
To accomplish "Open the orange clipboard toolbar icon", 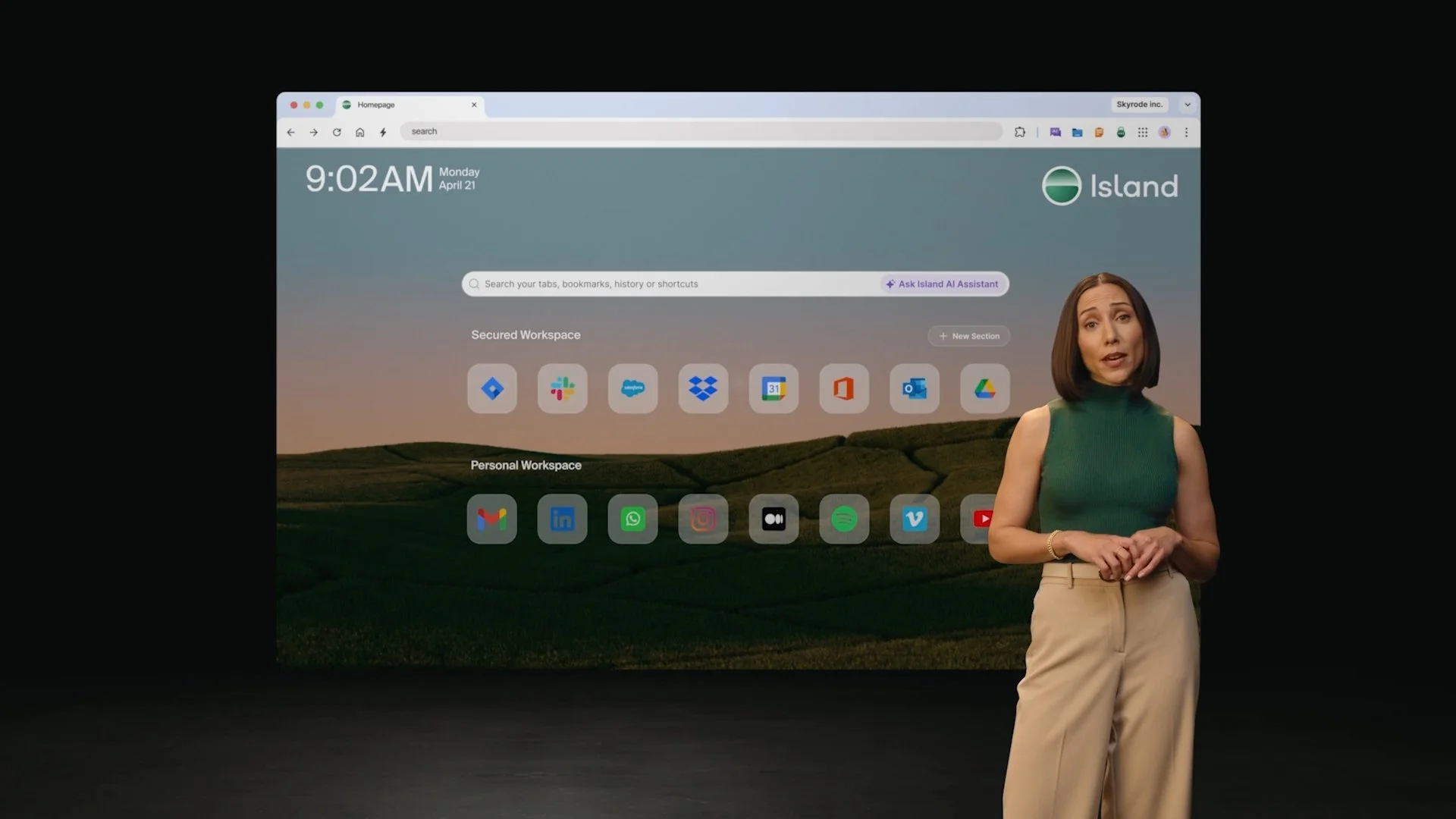I will click(x=1099, y=132).
